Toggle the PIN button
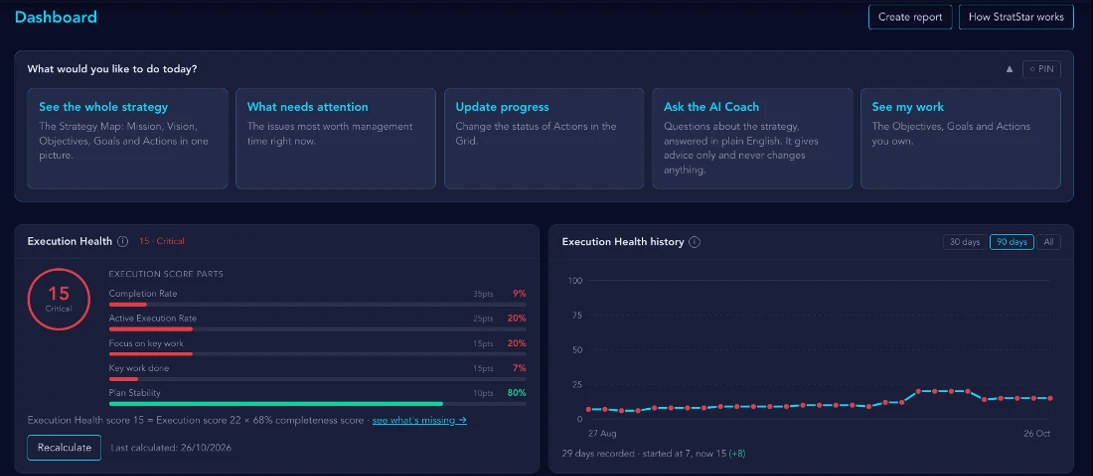The image size is (1093, 476). pyautogui.click(x=1041, y=69)
